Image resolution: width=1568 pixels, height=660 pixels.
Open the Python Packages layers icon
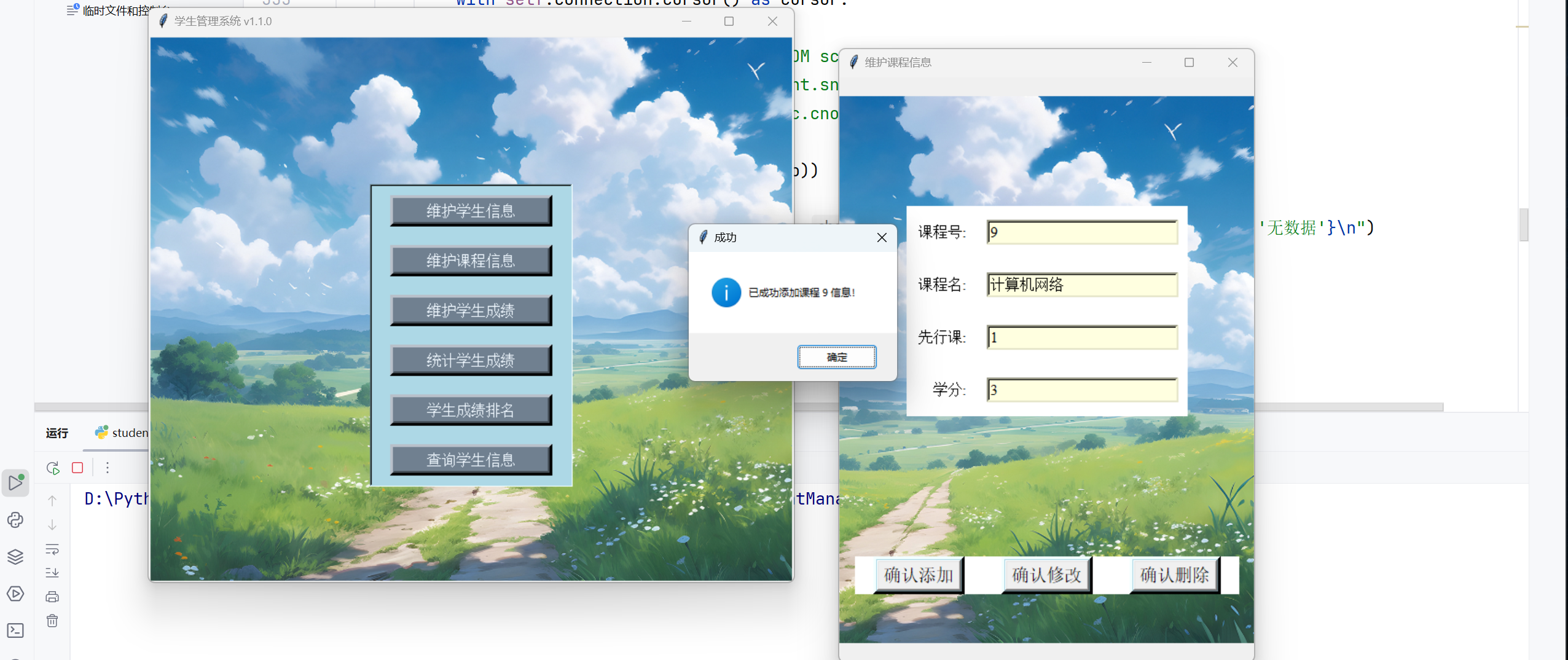click(x=15, y=557)
